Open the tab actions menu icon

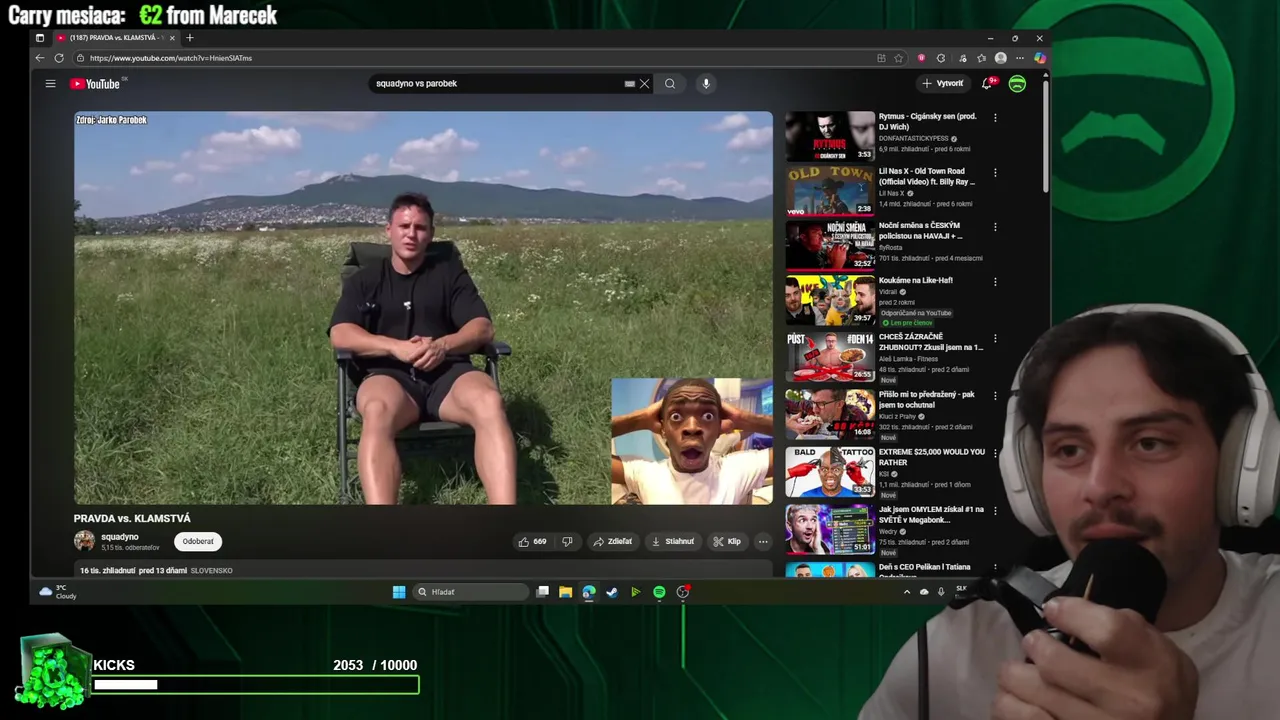pos(40,38)
